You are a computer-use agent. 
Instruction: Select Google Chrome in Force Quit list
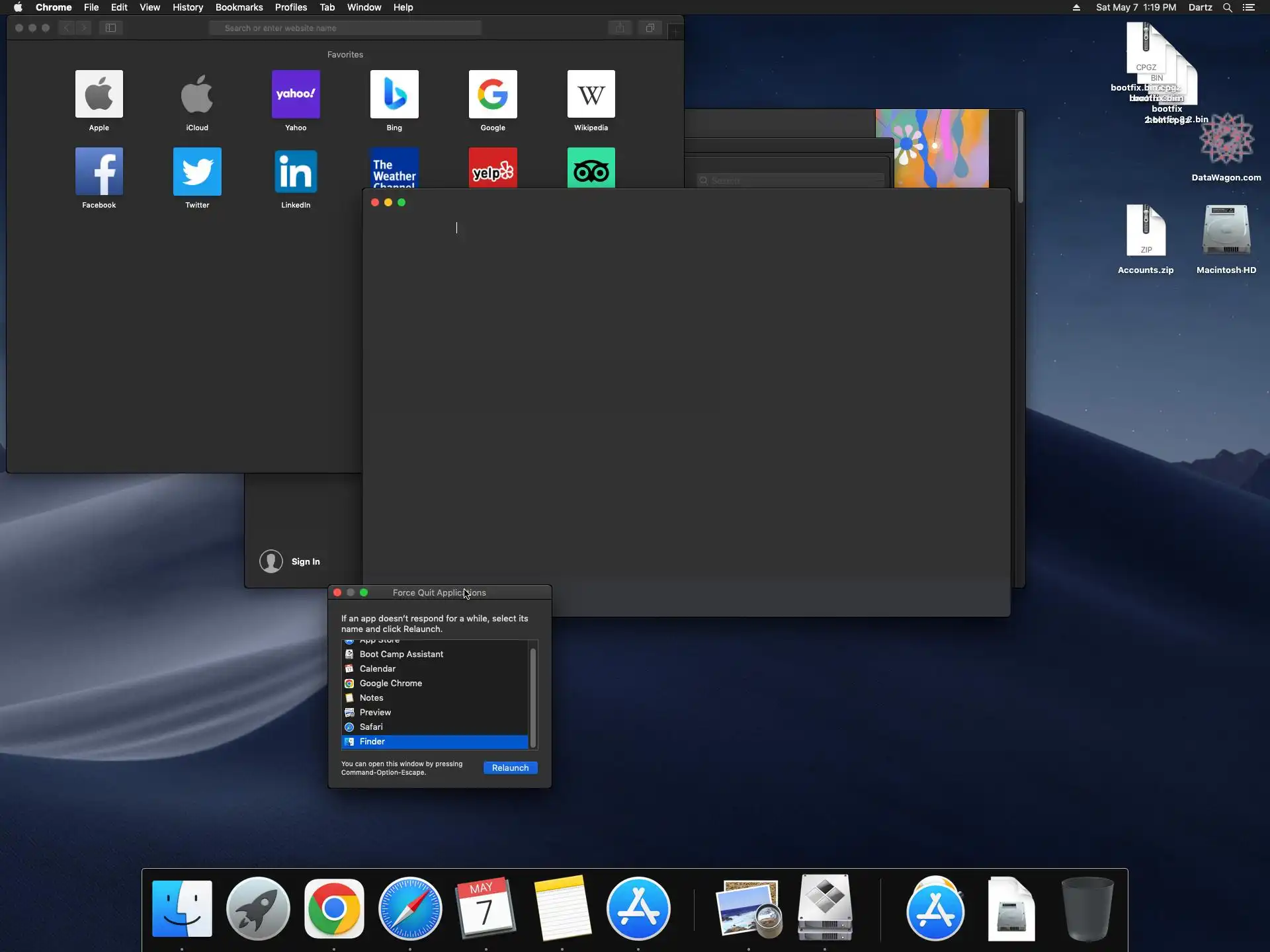coord(390,683)
